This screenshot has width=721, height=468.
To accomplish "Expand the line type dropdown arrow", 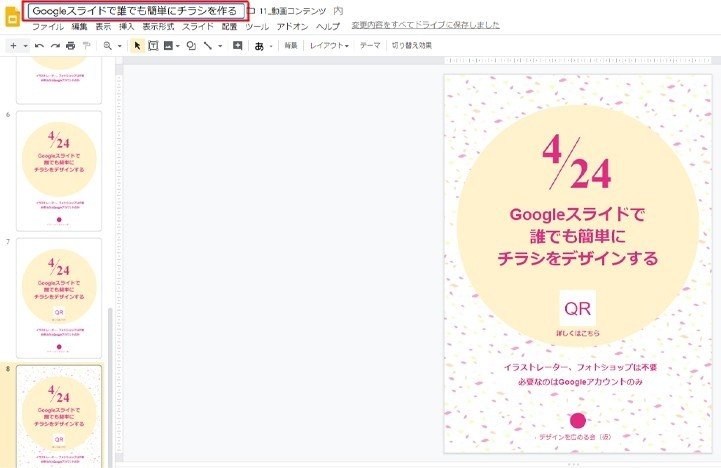I will (220, 46).
